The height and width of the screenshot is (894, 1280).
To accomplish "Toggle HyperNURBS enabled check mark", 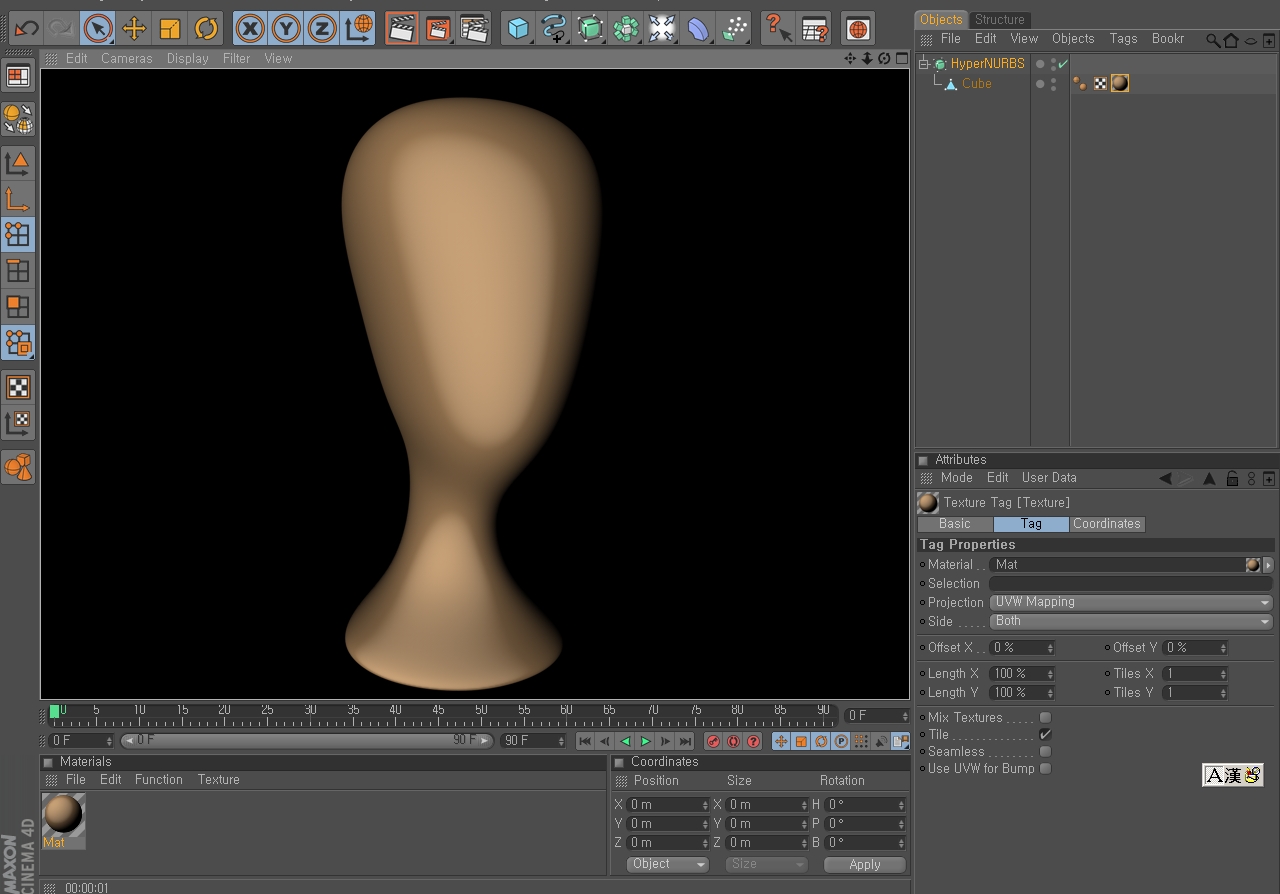I will (1063, 64).
